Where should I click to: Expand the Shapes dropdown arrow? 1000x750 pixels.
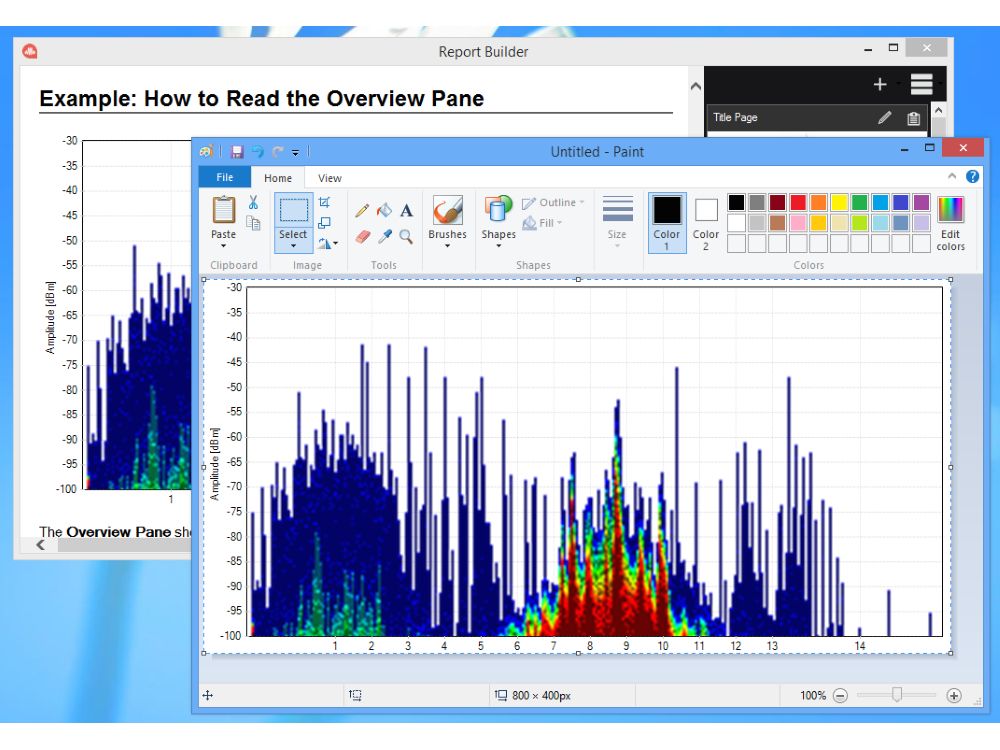(498, 246)
